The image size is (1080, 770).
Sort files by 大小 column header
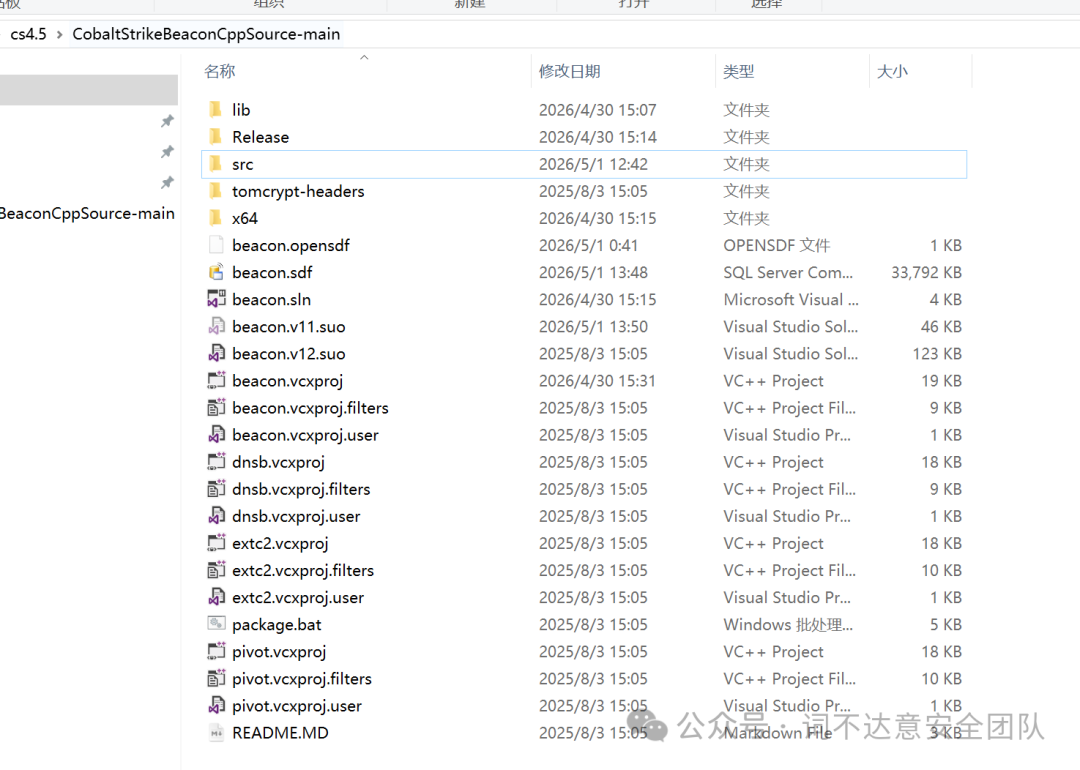(892, 72)
